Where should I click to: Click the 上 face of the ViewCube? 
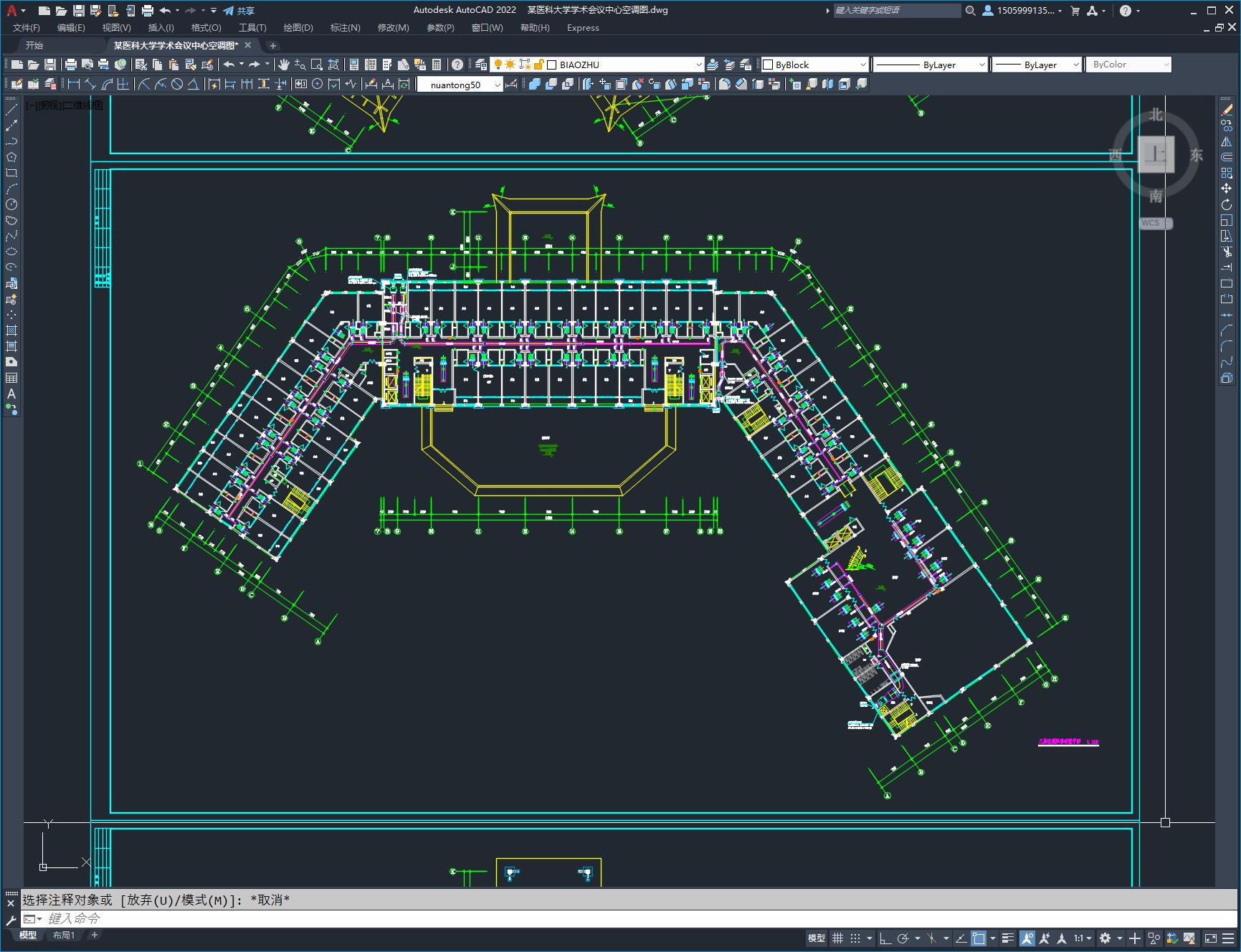1156,154
